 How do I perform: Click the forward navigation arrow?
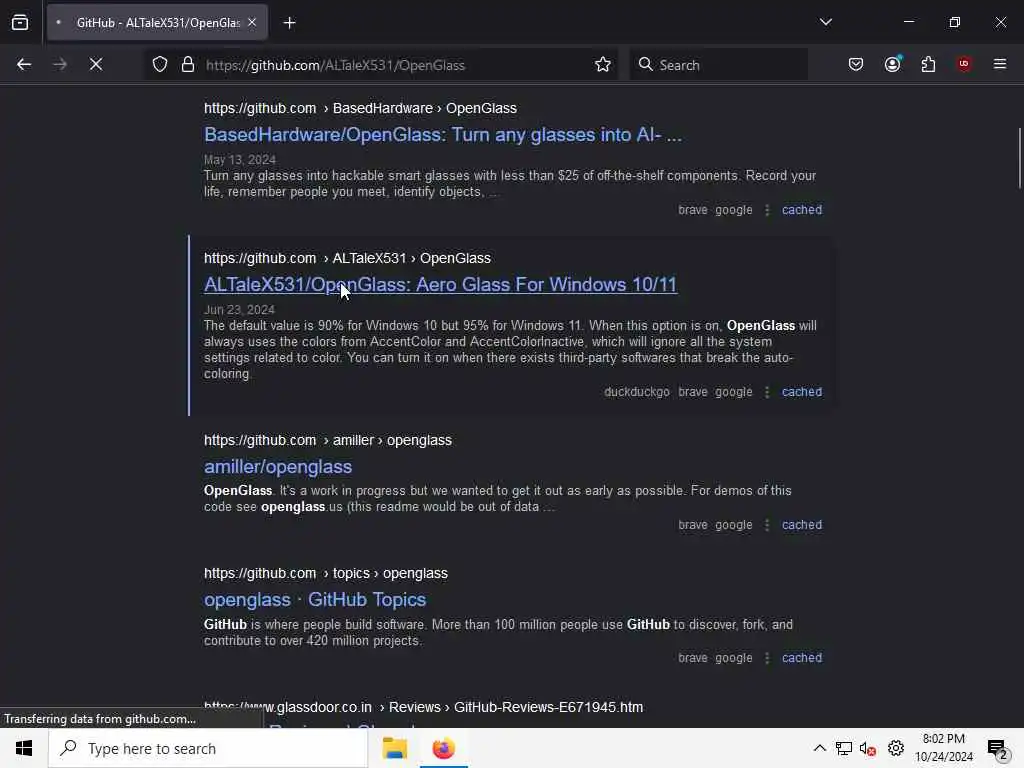59,65
